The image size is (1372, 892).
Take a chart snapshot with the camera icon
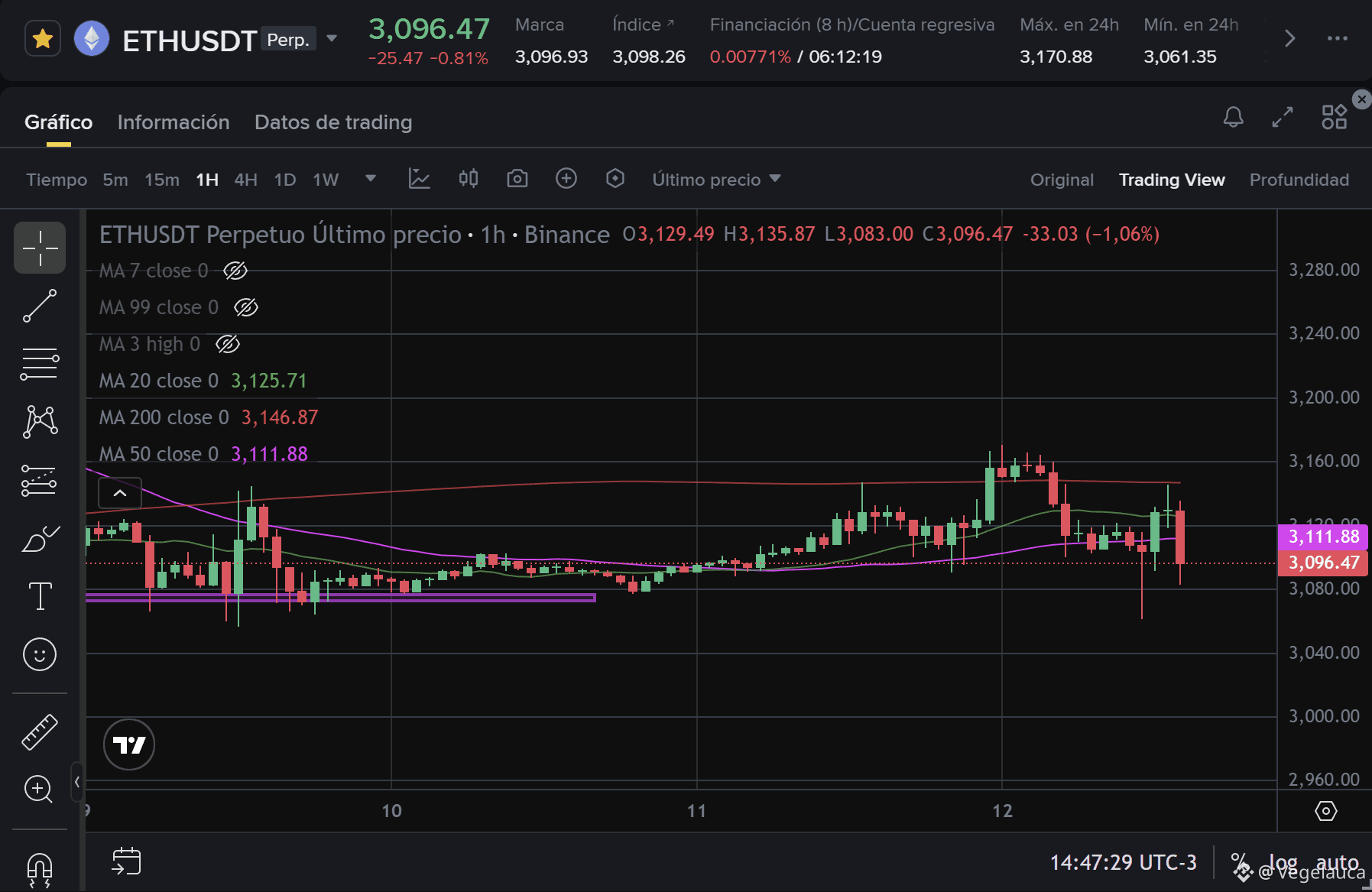pos(517,179)
